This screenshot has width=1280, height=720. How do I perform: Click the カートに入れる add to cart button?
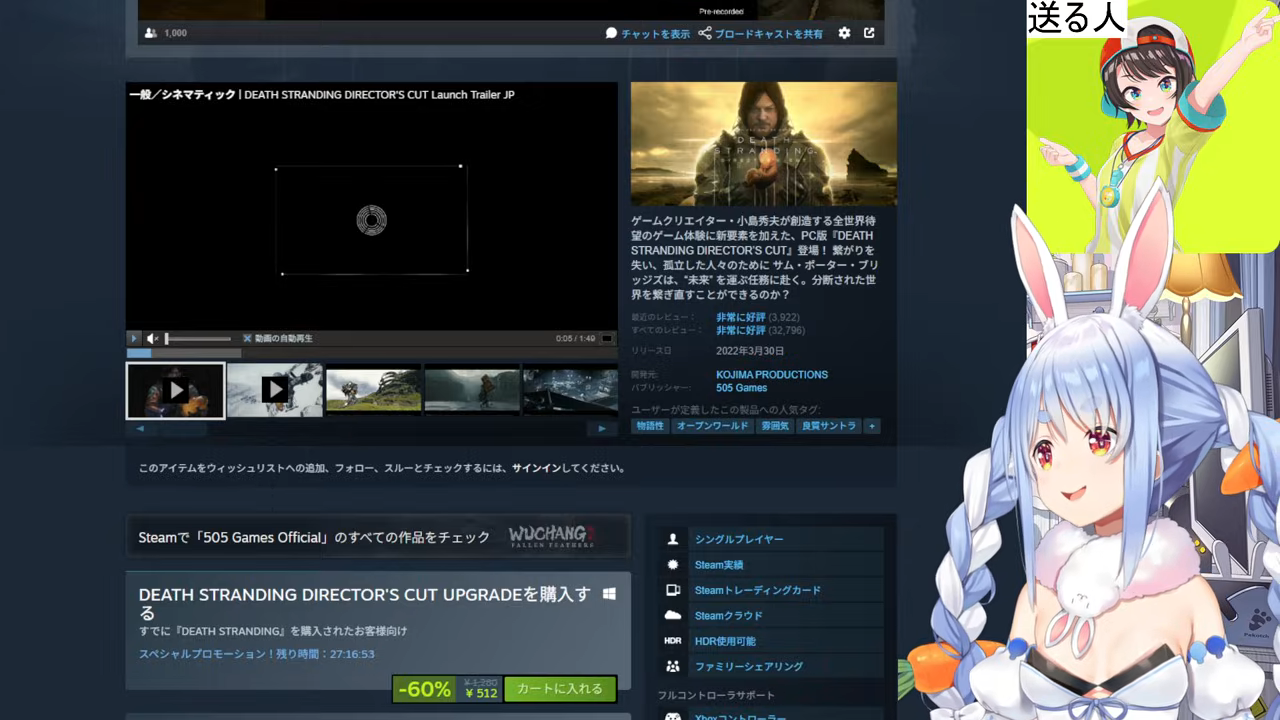tap(560, 689)
